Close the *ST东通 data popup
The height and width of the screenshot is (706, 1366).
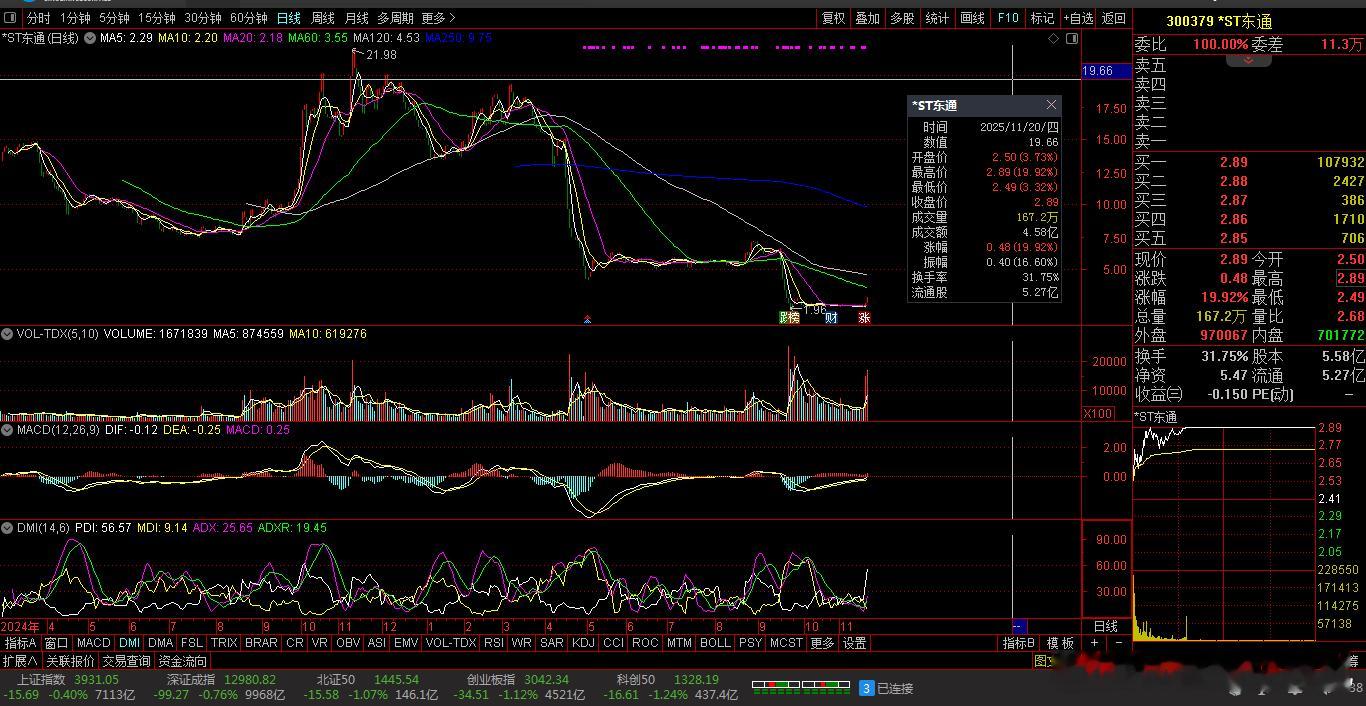point(1051,105)
